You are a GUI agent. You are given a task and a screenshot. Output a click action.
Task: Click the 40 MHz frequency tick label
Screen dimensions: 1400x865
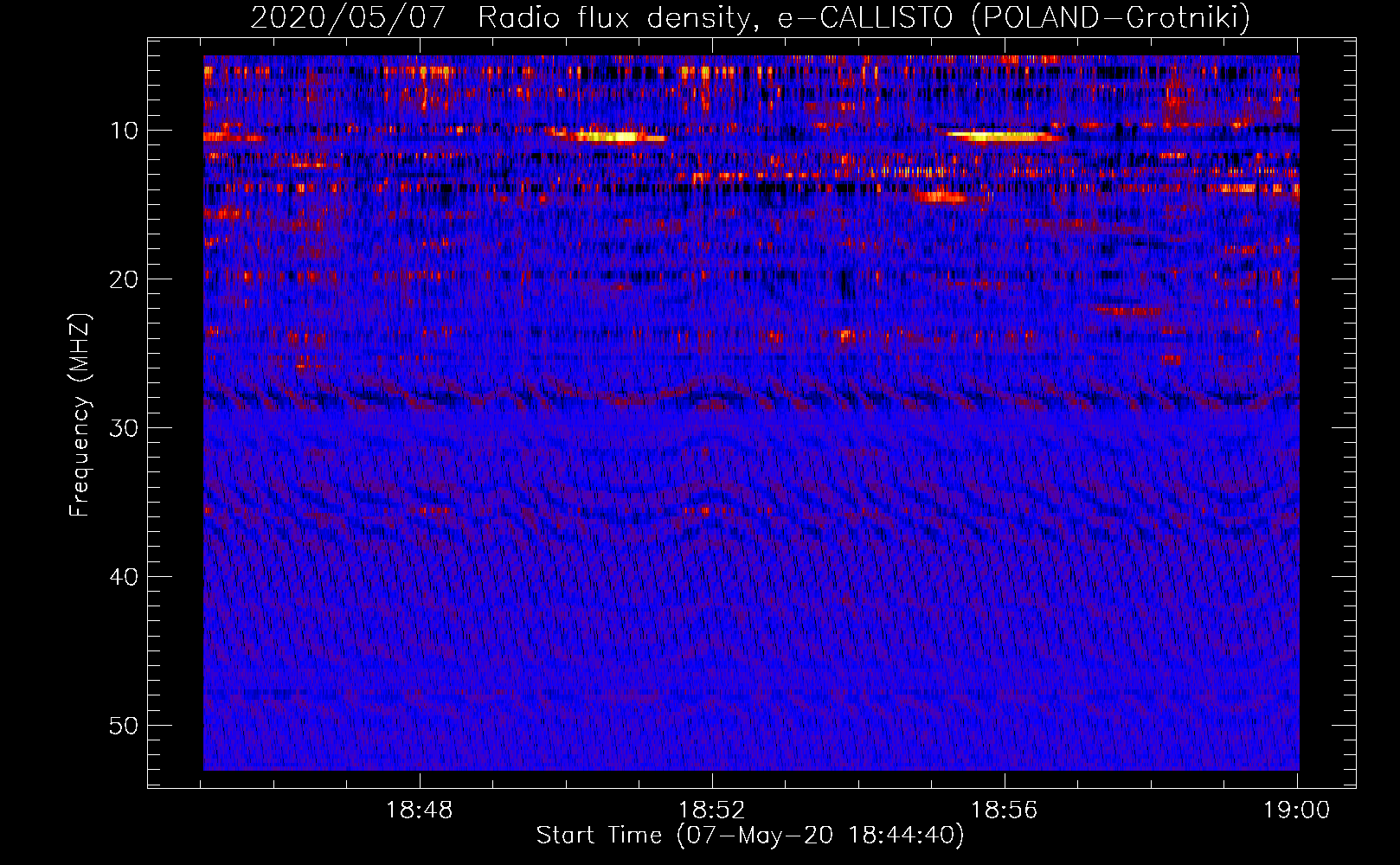pos(125,577)
